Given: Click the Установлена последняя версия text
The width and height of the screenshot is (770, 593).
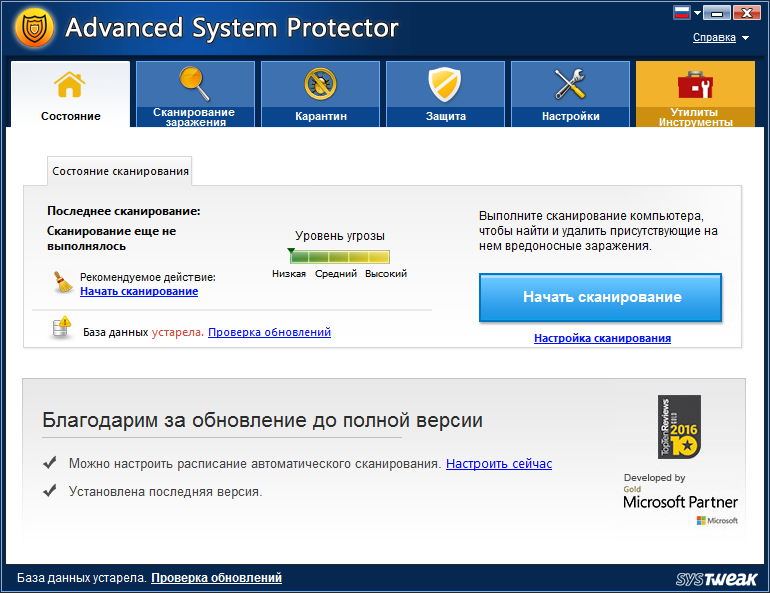Looking at the screenshot, I should point(165,491).
